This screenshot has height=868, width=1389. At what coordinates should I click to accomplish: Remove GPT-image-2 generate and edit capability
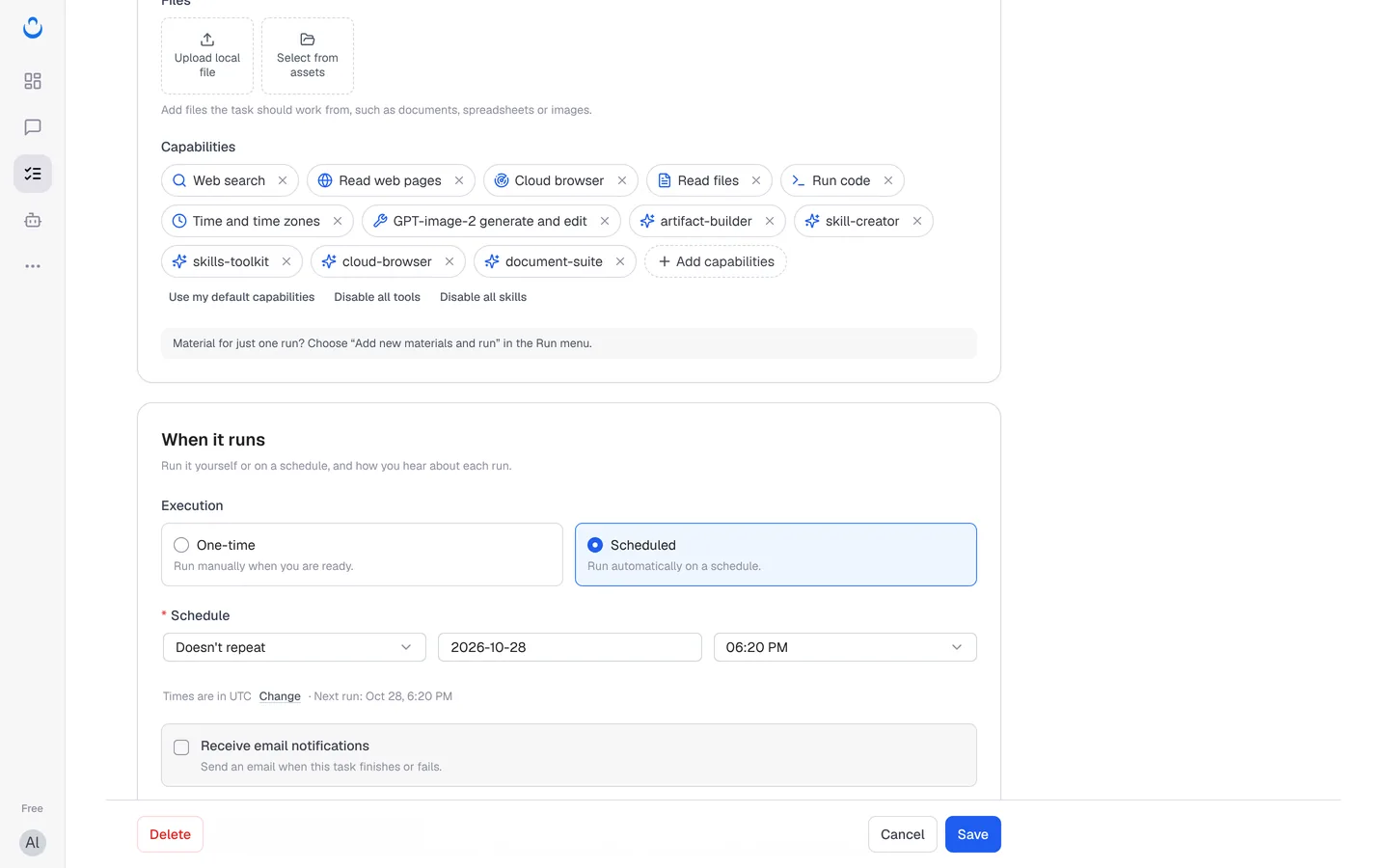(x=605, y=221)
